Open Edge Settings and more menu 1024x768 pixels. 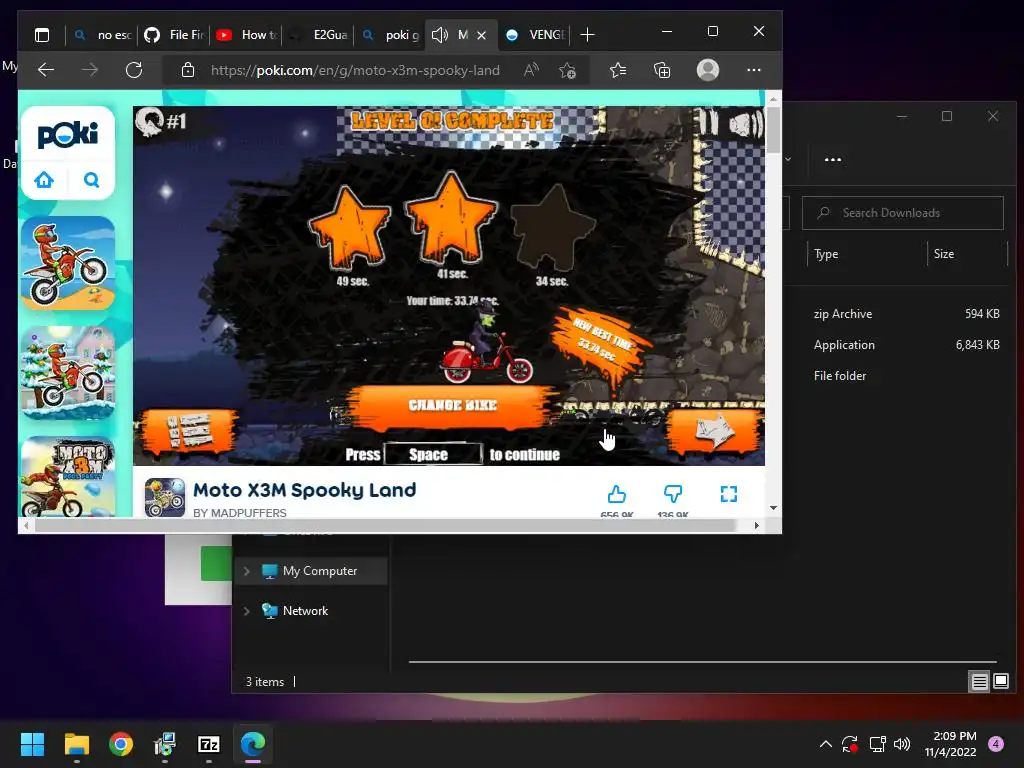tap(754, 70)
